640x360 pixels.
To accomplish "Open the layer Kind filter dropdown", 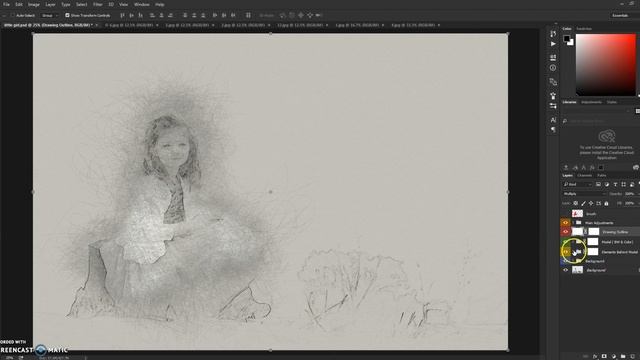I will click(577, 184).
